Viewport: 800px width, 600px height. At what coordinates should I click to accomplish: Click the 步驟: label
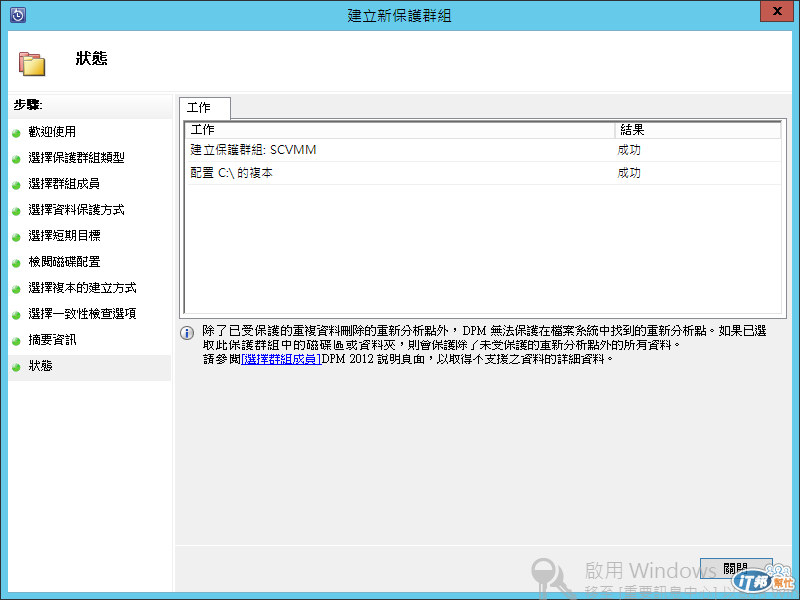point(28,105)
